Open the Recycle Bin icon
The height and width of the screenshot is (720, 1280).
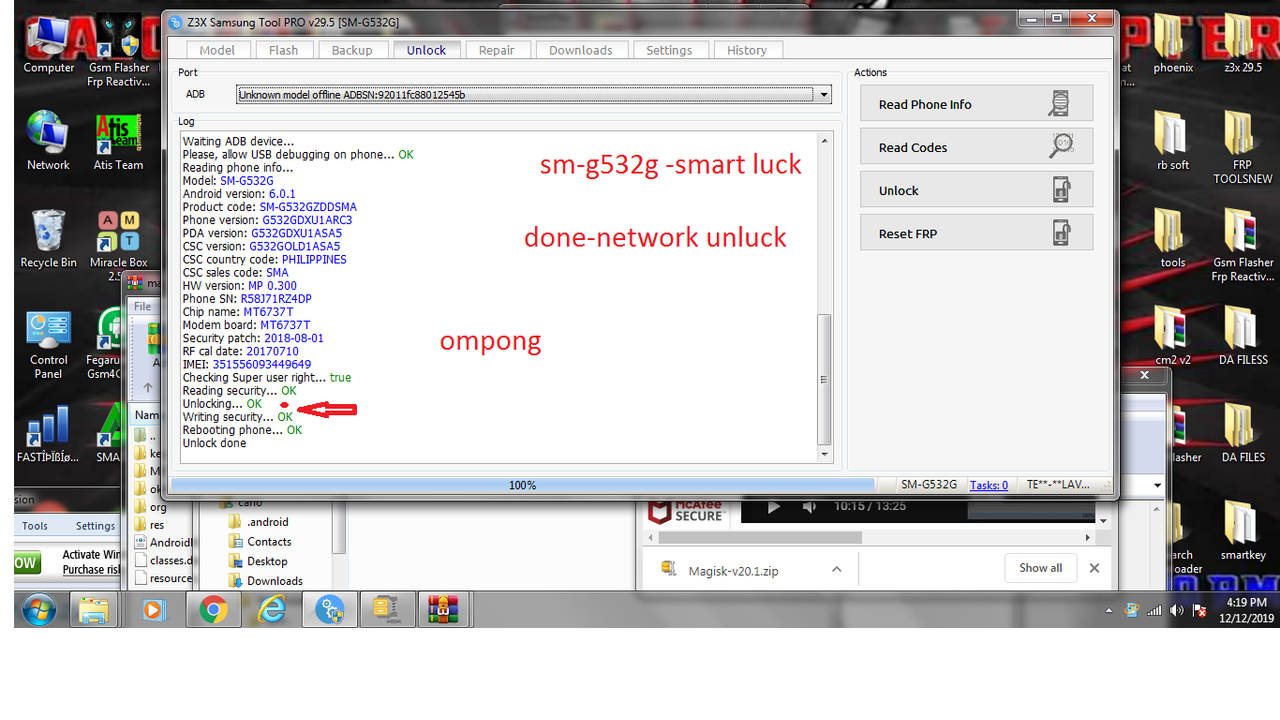pyautogui.click(x=48, y=239)
